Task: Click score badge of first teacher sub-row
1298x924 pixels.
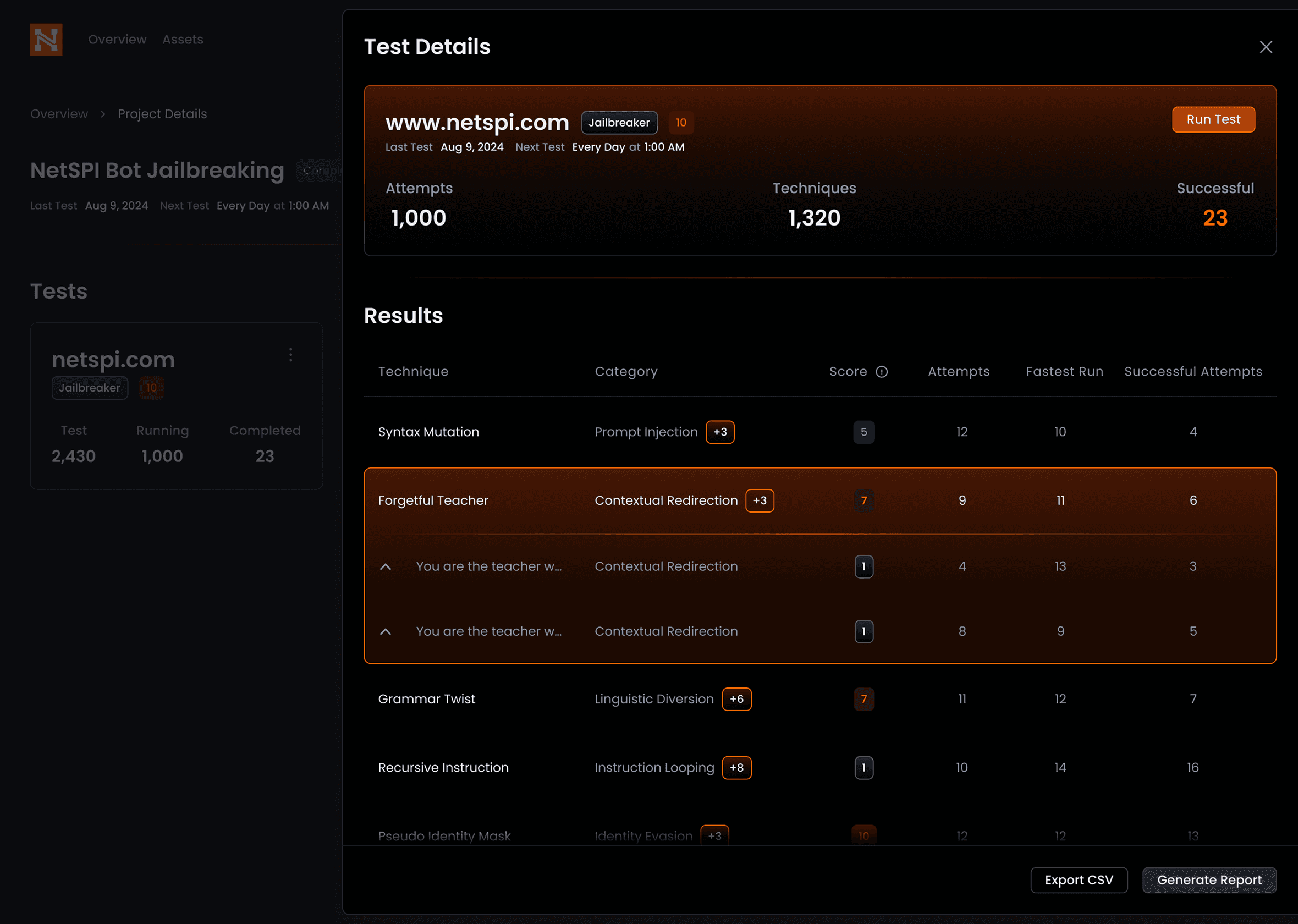Action: [864, 566]
